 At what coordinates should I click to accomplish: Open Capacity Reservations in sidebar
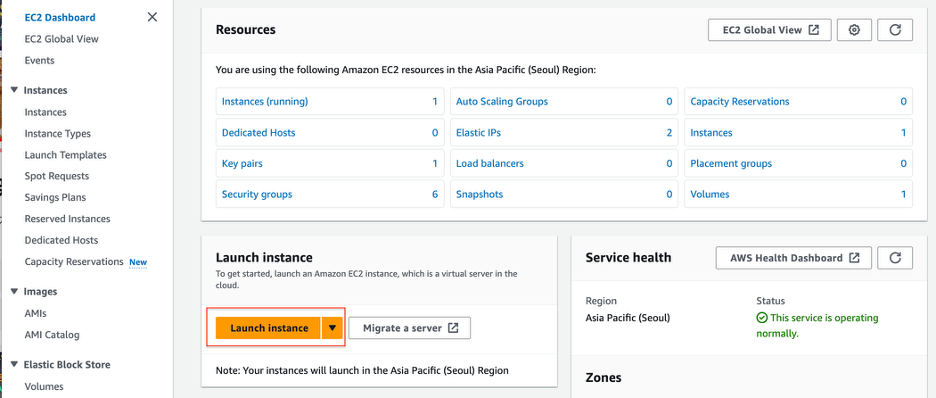(x=74, y=261)
